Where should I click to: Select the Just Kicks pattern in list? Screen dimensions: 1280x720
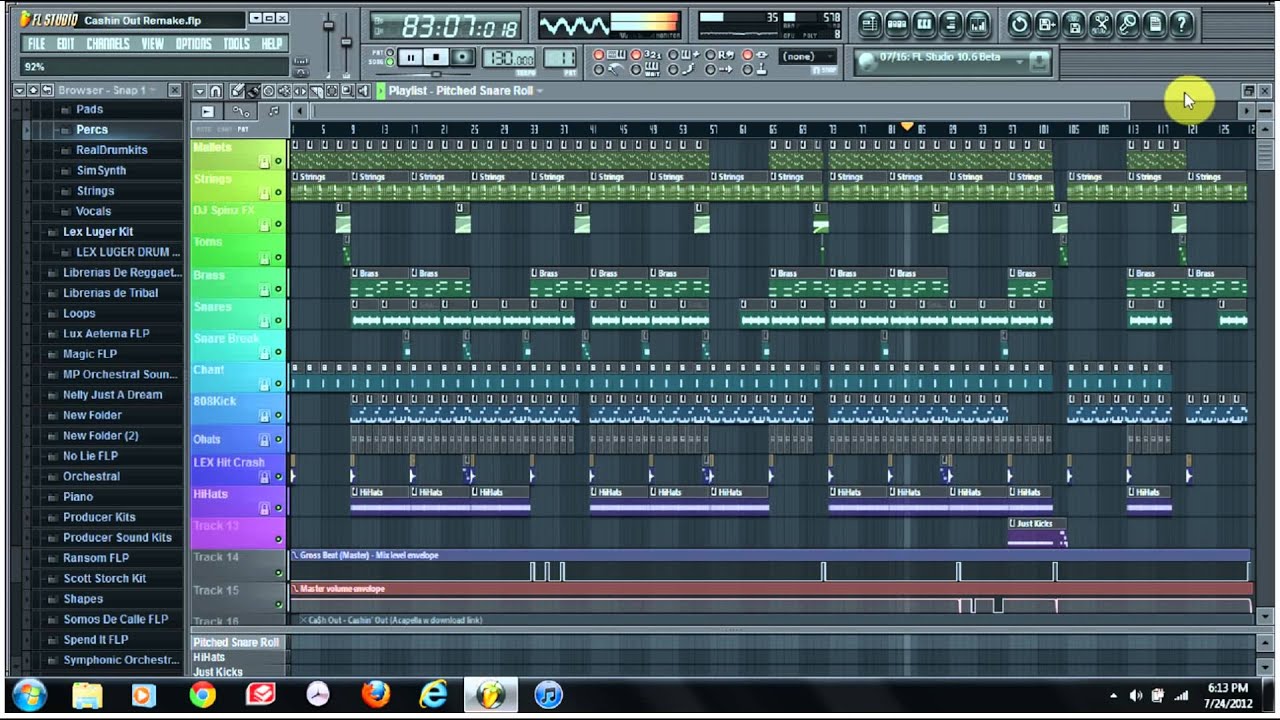218,672
